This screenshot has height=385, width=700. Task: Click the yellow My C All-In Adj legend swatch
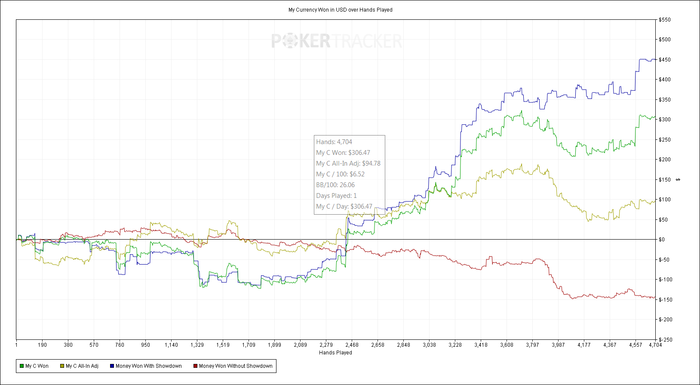62,366
